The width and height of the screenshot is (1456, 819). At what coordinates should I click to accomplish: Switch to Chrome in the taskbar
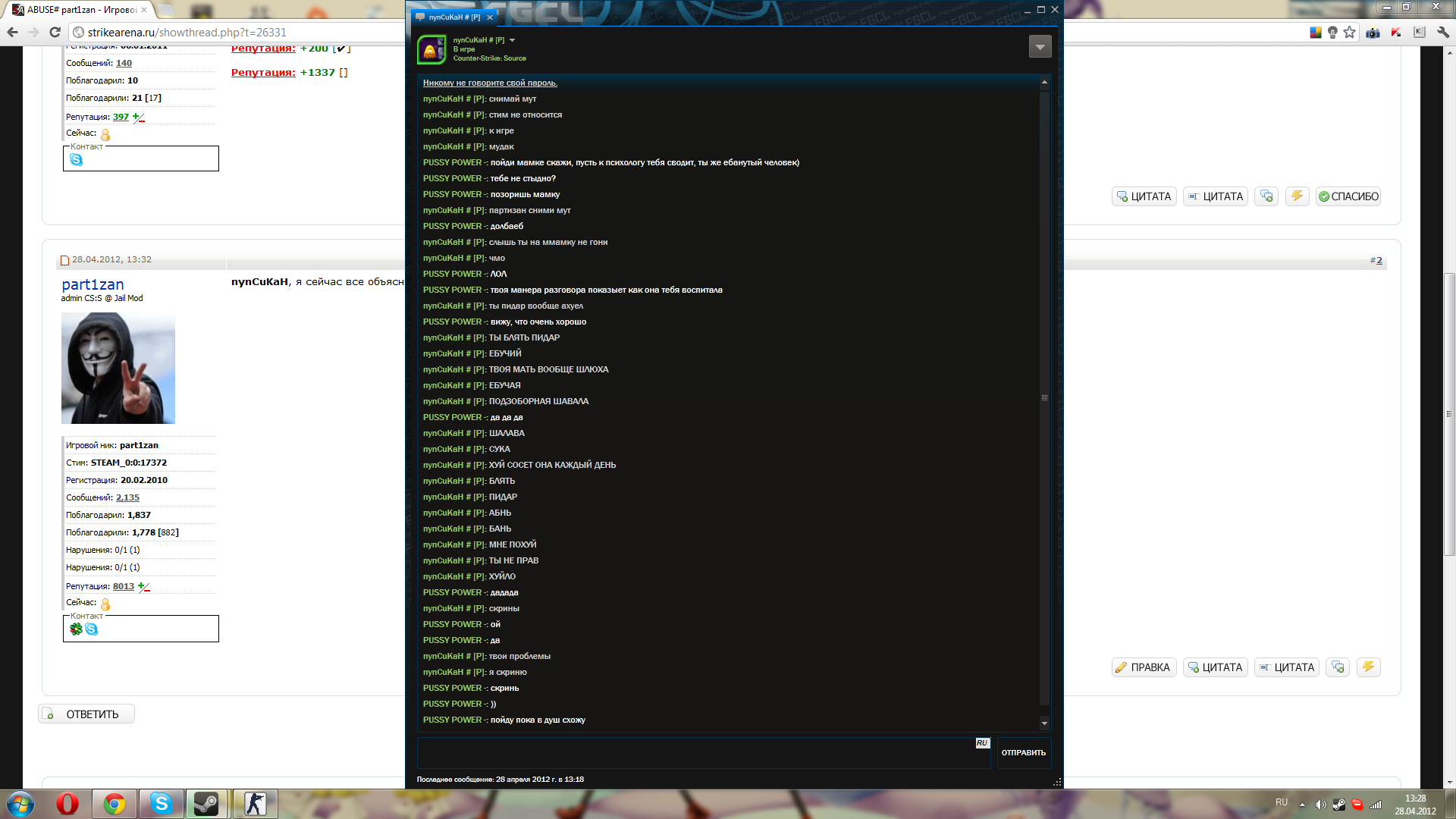coord(115,804)
